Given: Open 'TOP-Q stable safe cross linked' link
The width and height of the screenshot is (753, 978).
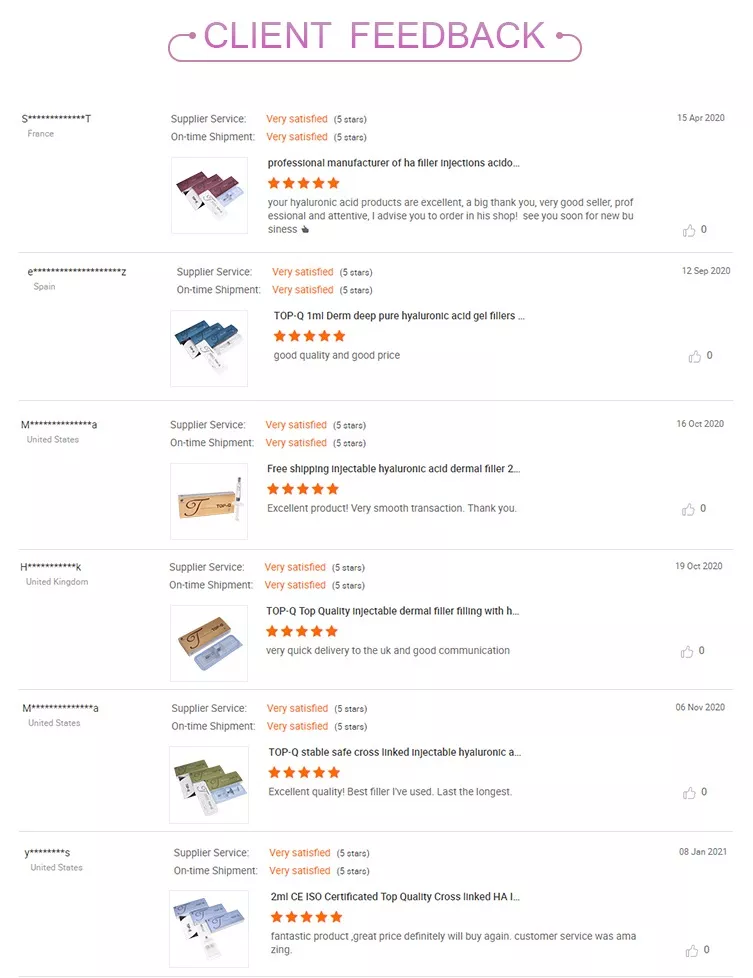Looking at the screenshot, I should point(395,752).
